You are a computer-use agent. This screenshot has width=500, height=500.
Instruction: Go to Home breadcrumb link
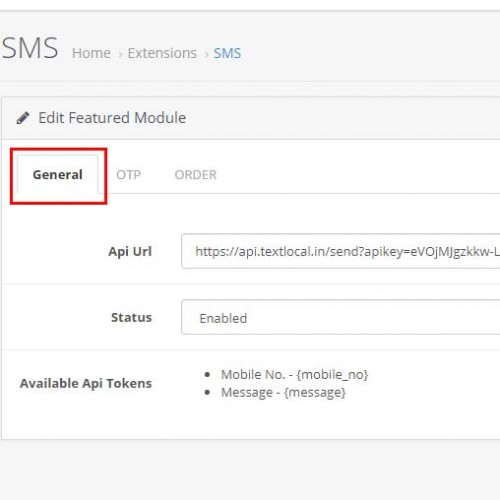[91, 53]
